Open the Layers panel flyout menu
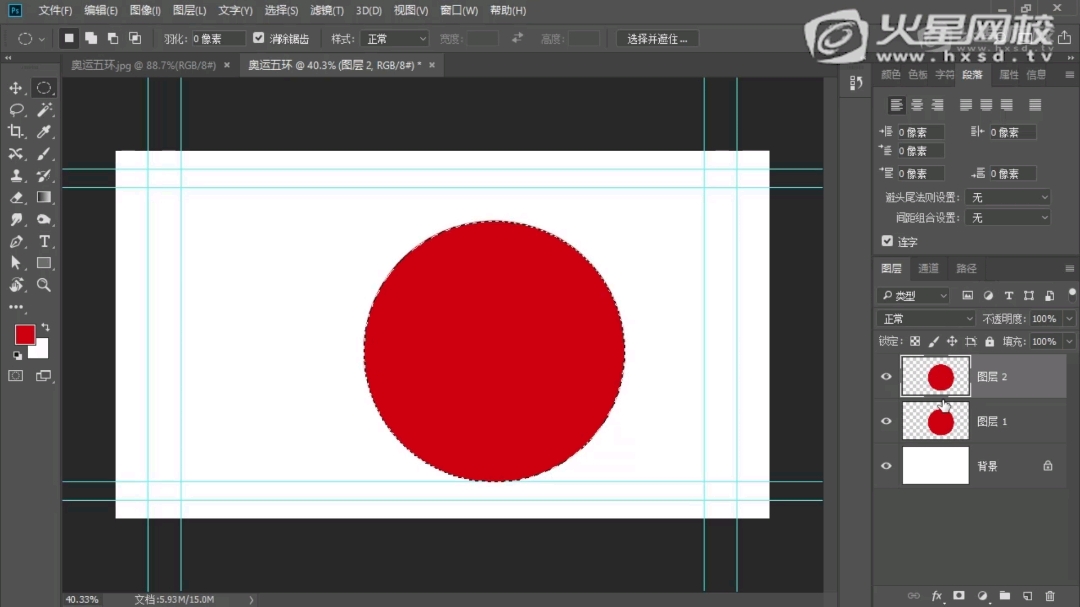This screenshot has height=607, width=1080. (x=1070, y=269)
